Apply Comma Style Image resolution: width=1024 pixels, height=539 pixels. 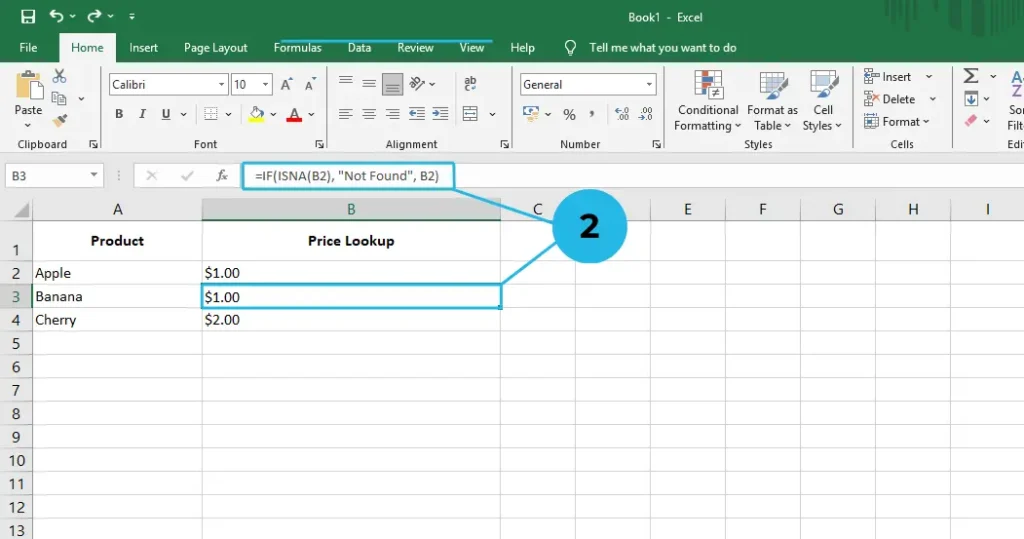[x=592, y=114]
